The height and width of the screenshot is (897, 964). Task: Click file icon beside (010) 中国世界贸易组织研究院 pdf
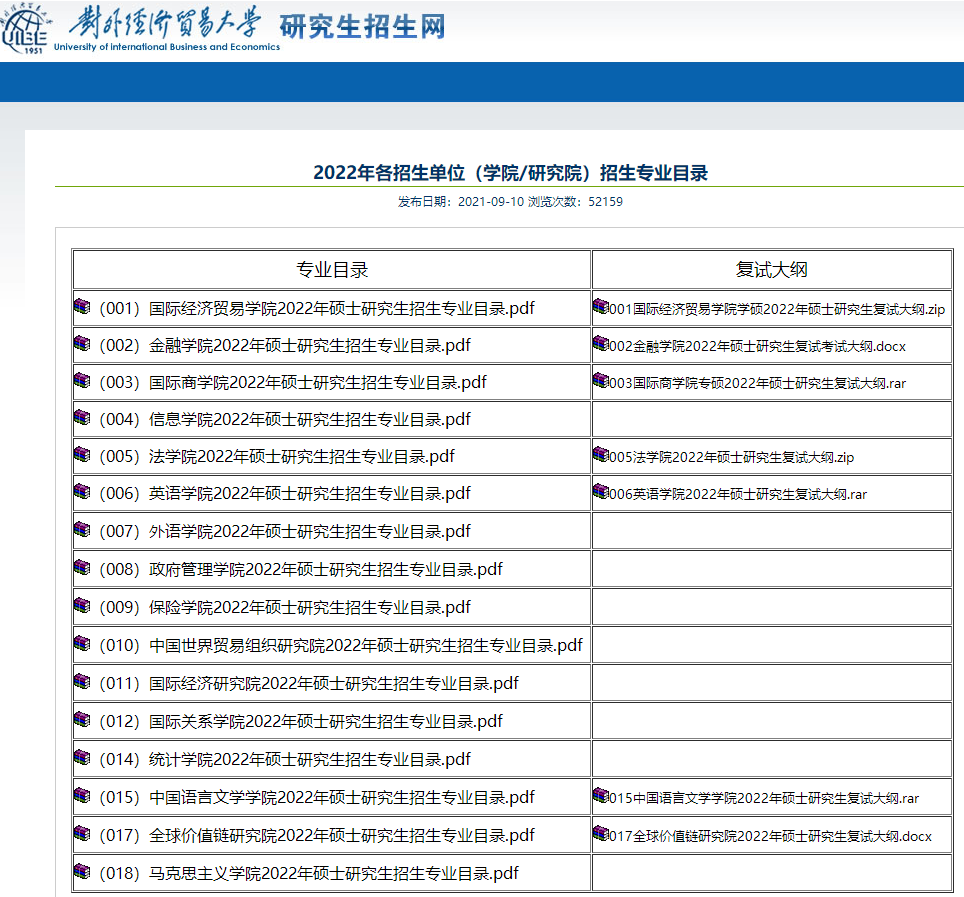[82, 644]
